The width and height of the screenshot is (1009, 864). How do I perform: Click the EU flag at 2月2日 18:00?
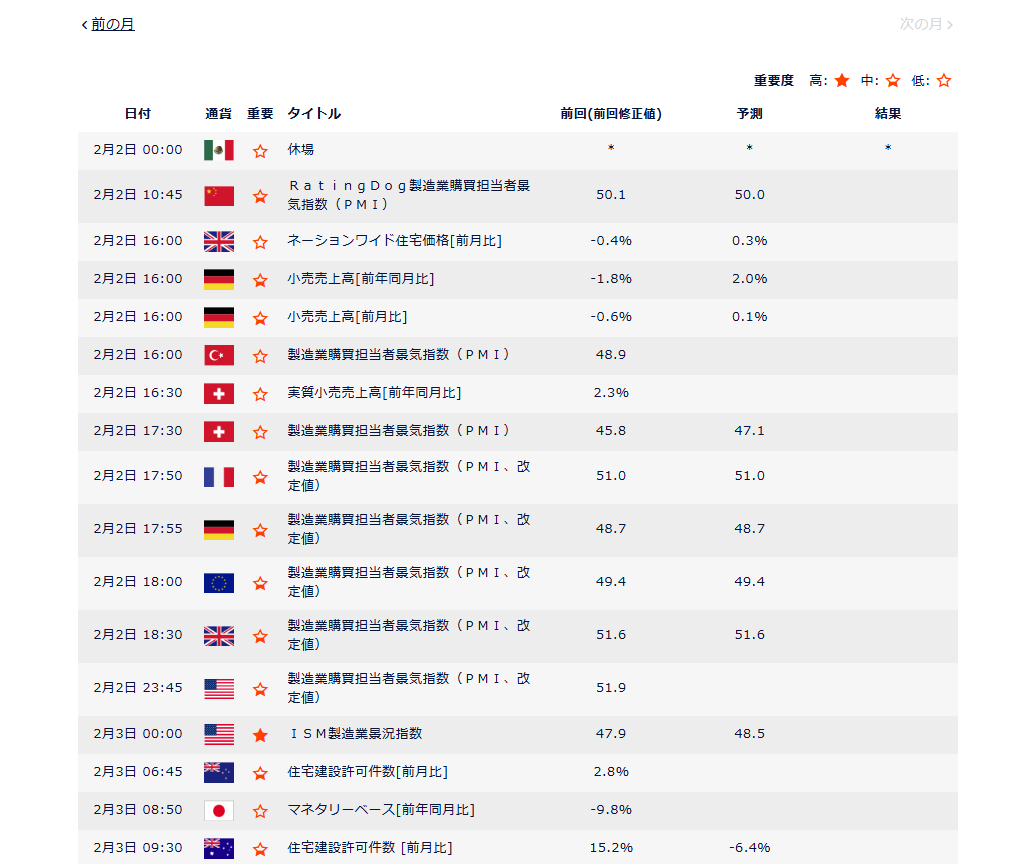(x=218, y=583)
